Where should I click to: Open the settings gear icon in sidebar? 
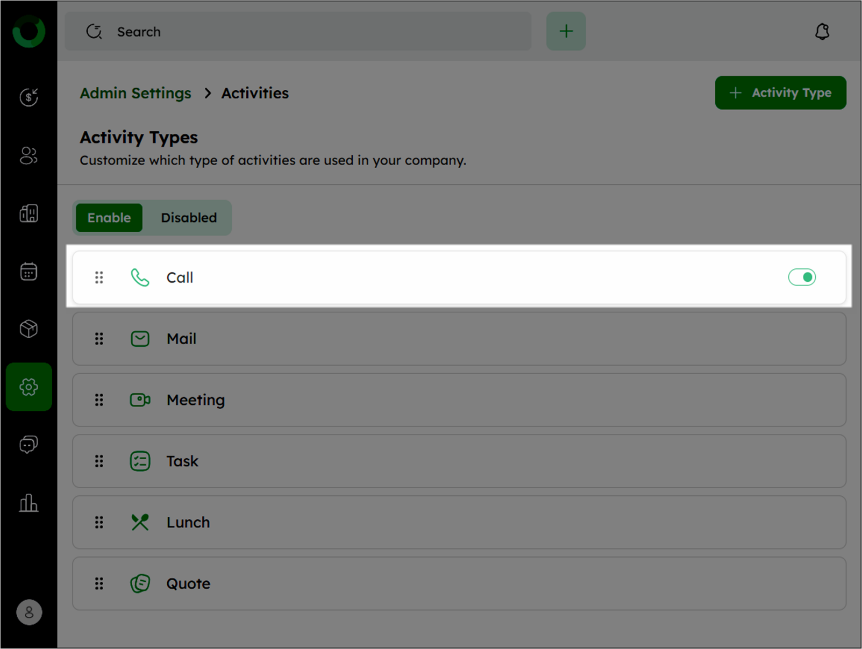click(x=29, y=387)
